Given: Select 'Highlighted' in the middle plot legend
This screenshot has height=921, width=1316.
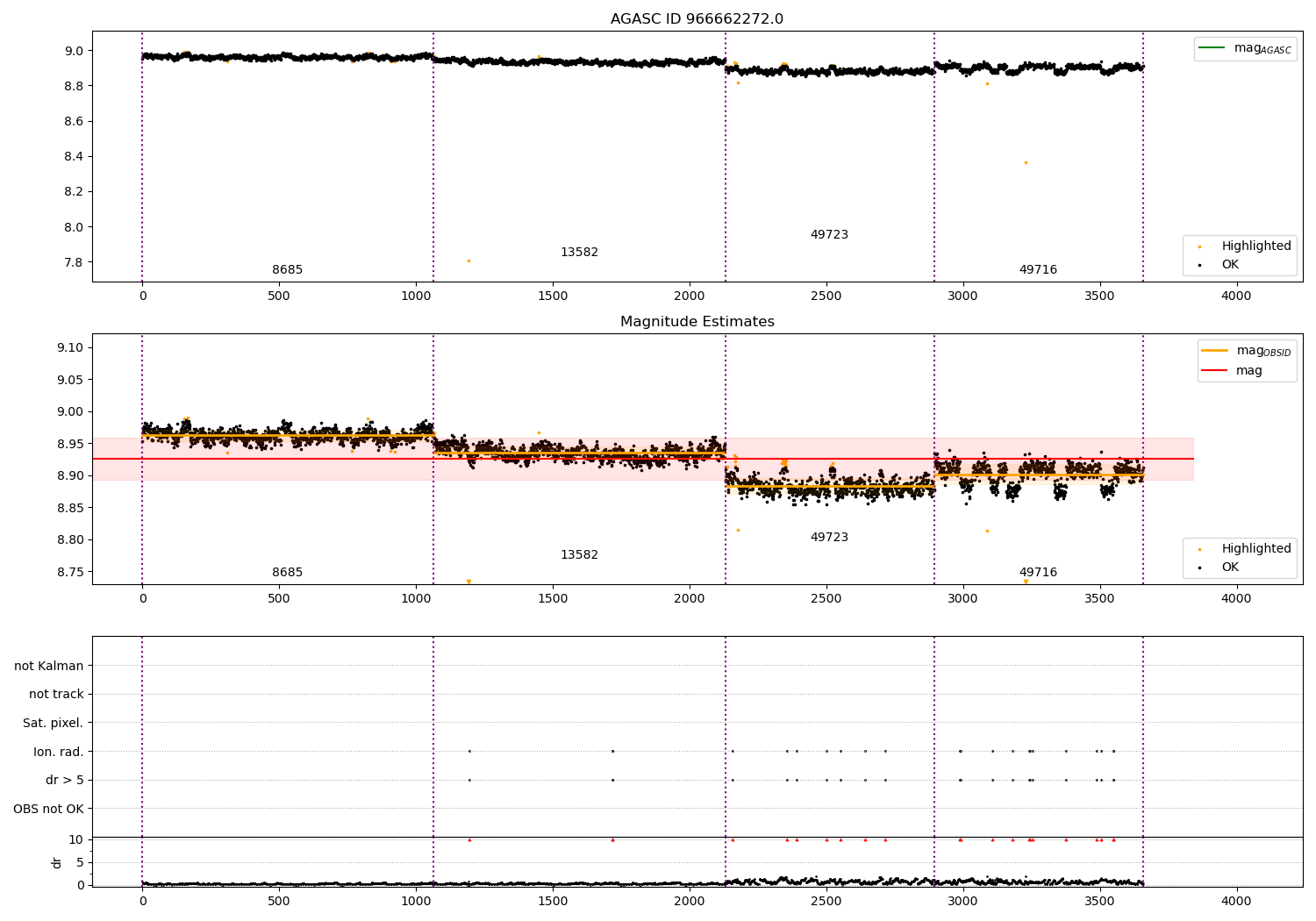Looking at the screenshot, I should [x=1256, y=548].
